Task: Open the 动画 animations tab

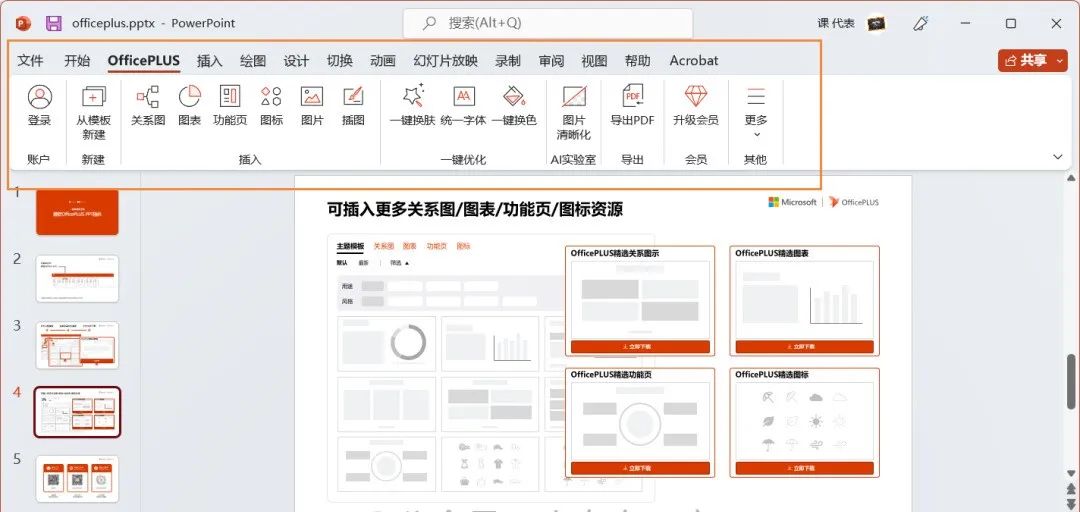Action: (x=383, y=61)
